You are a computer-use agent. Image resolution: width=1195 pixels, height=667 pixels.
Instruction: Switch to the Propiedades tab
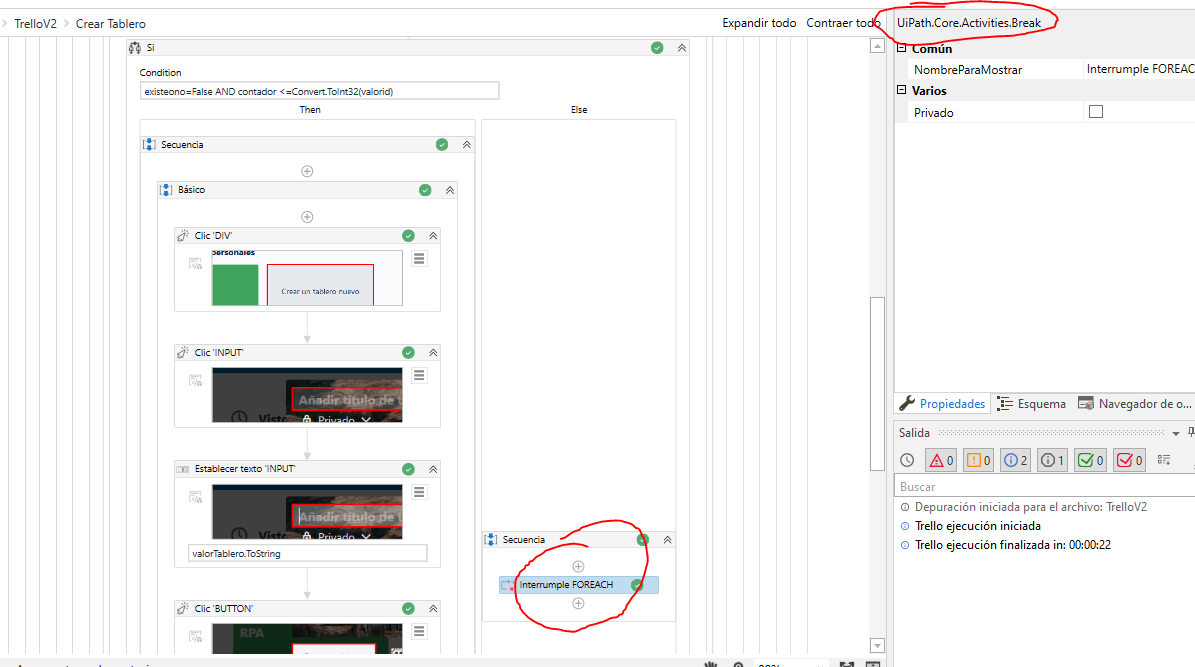[x=942, y=403]
